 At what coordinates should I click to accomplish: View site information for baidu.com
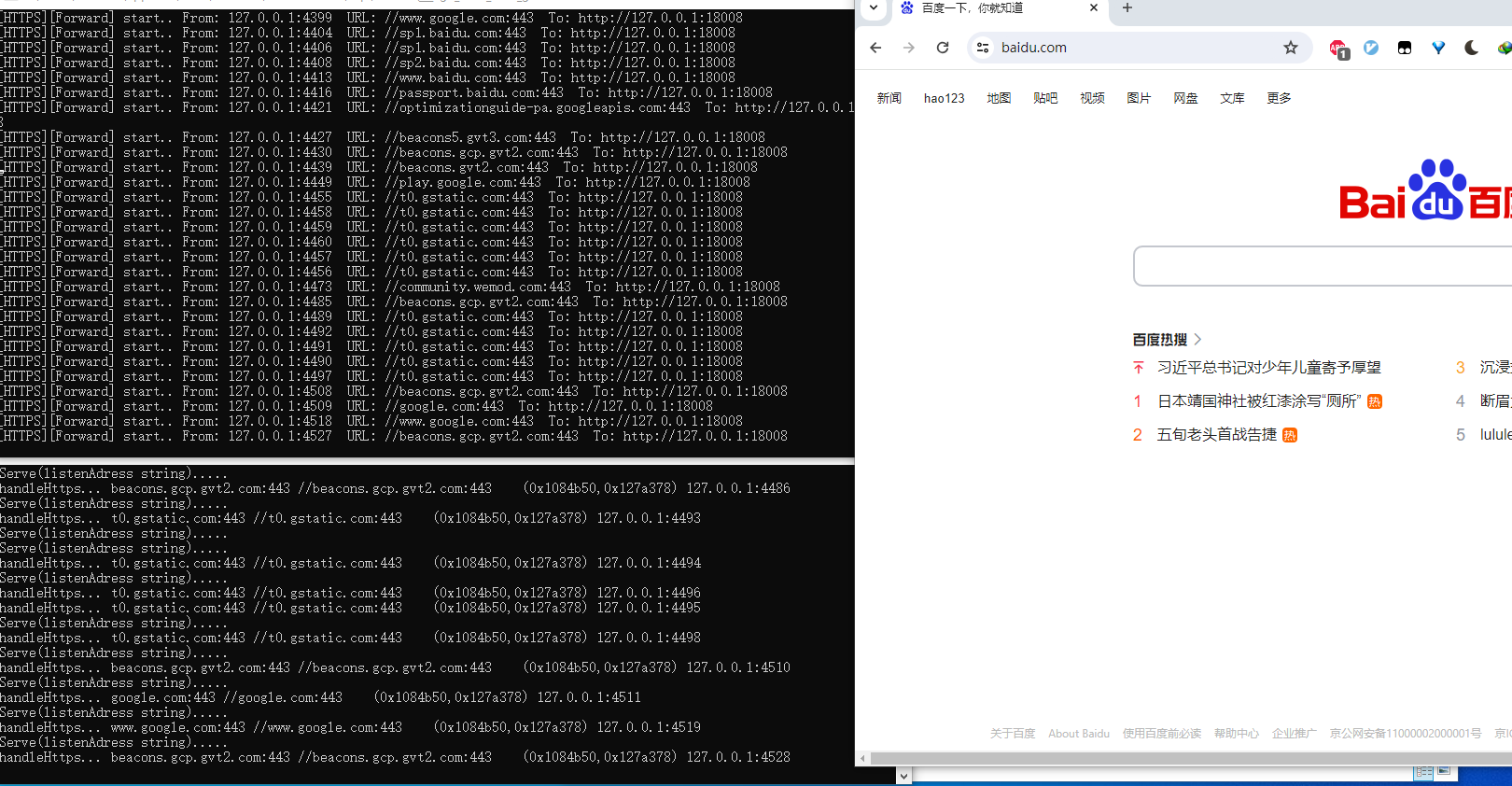(982, 48)
